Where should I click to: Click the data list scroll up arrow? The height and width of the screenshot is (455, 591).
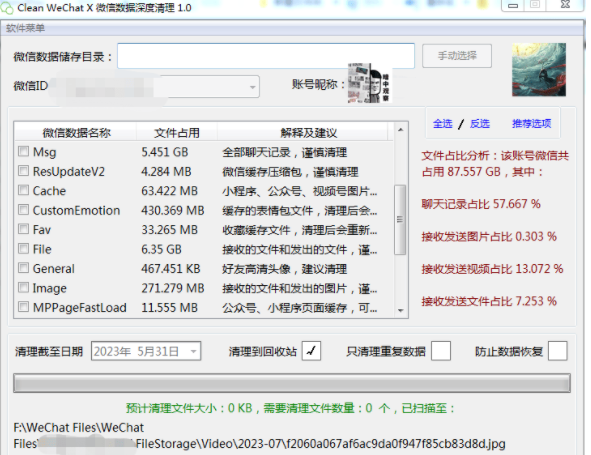pyautogui.click(x=400, y=130)
